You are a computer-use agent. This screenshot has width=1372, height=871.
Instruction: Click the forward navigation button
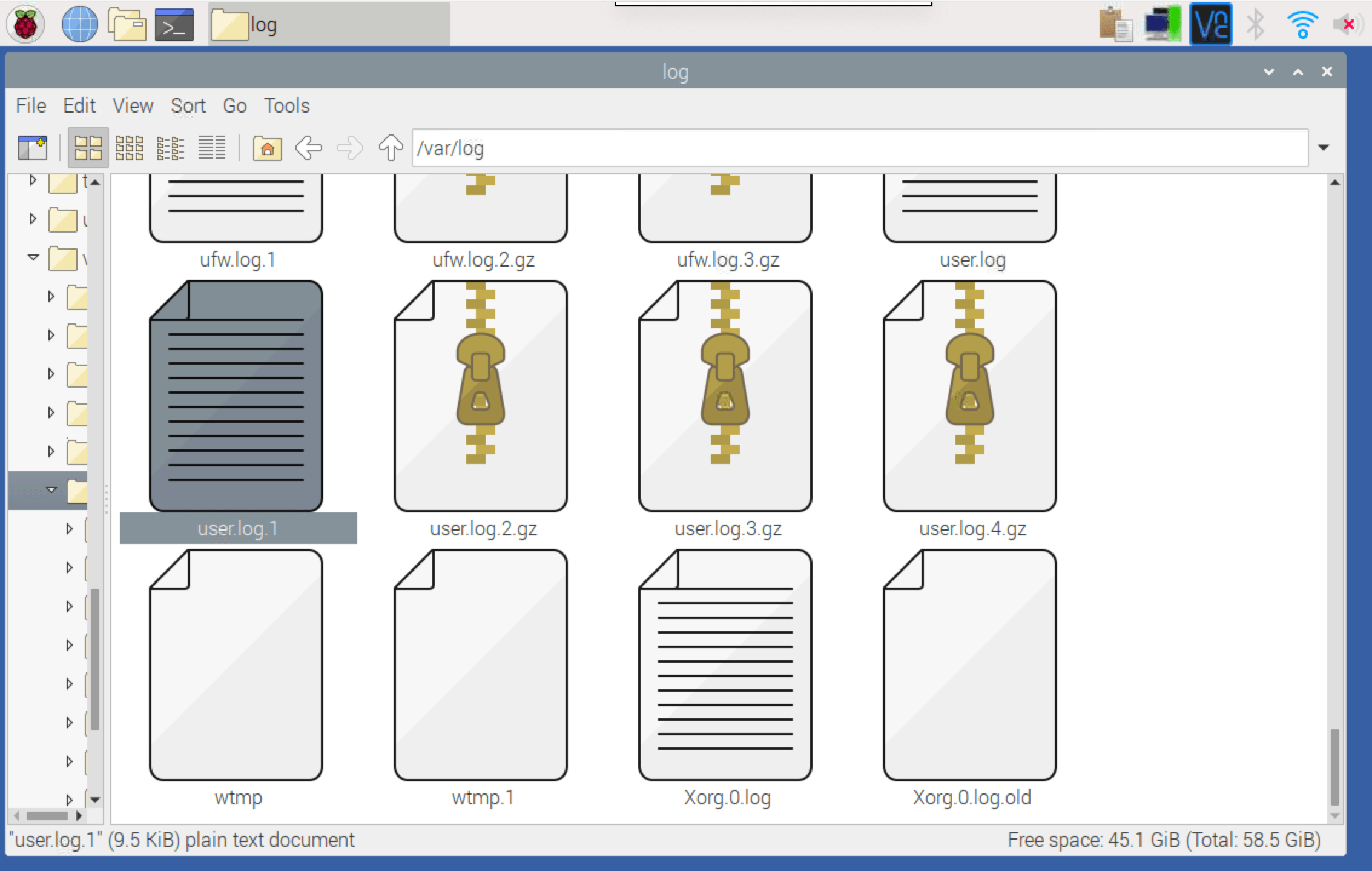[349, 147]
